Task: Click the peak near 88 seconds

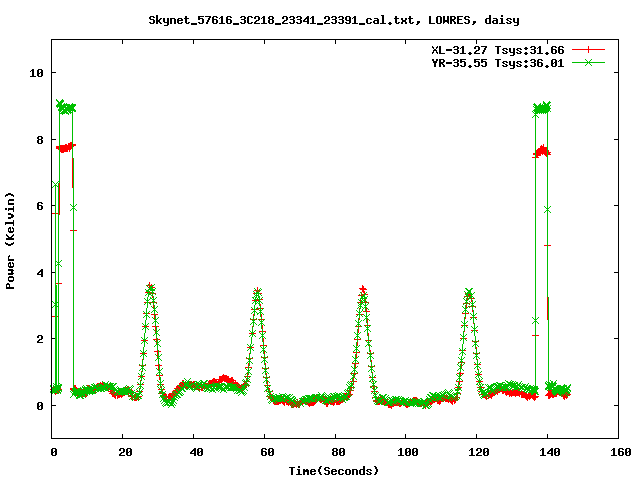Action: [363, 291]
